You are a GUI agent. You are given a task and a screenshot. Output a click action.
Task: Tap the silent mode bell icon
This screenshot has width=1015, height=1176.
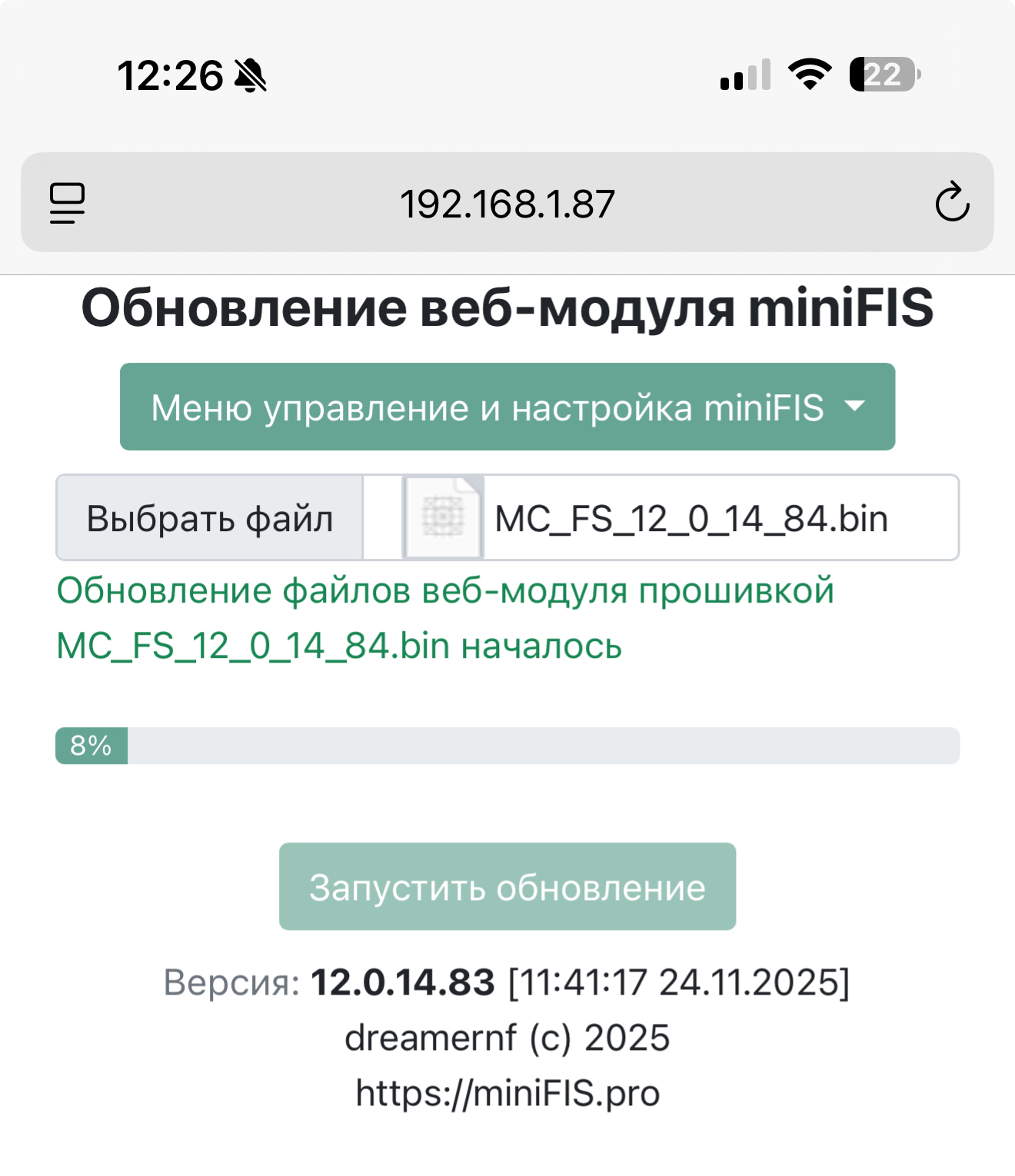[251, 76]
